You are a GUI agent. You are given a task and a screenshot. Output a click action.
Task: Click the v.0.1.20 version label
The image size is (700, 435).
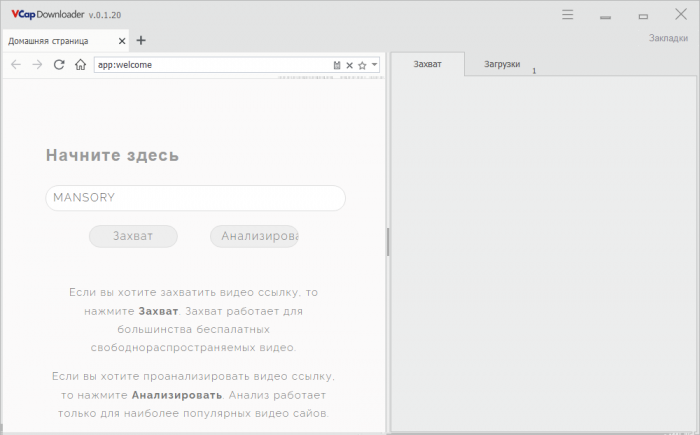click(105, 15)
